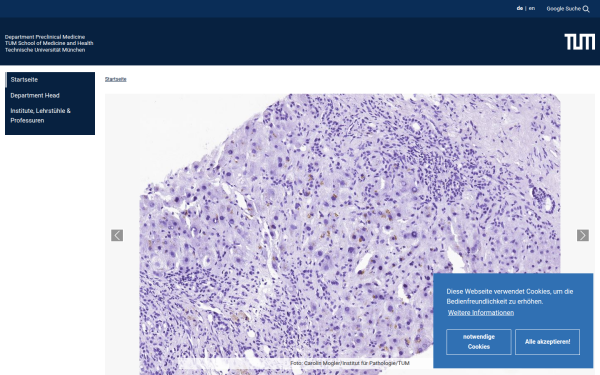
Task: Click the TUM logo
Action: (x=579, y=42)
